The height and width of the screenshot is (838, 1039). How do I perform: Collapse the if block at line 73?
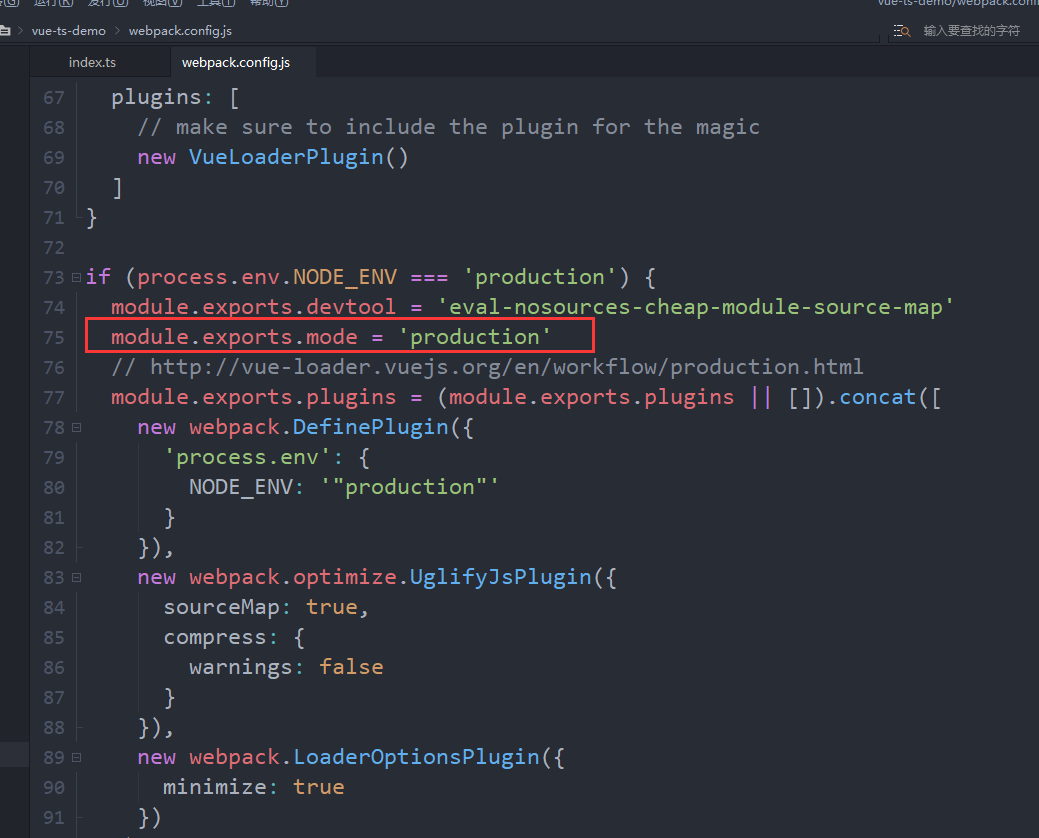tap(76, 277)
